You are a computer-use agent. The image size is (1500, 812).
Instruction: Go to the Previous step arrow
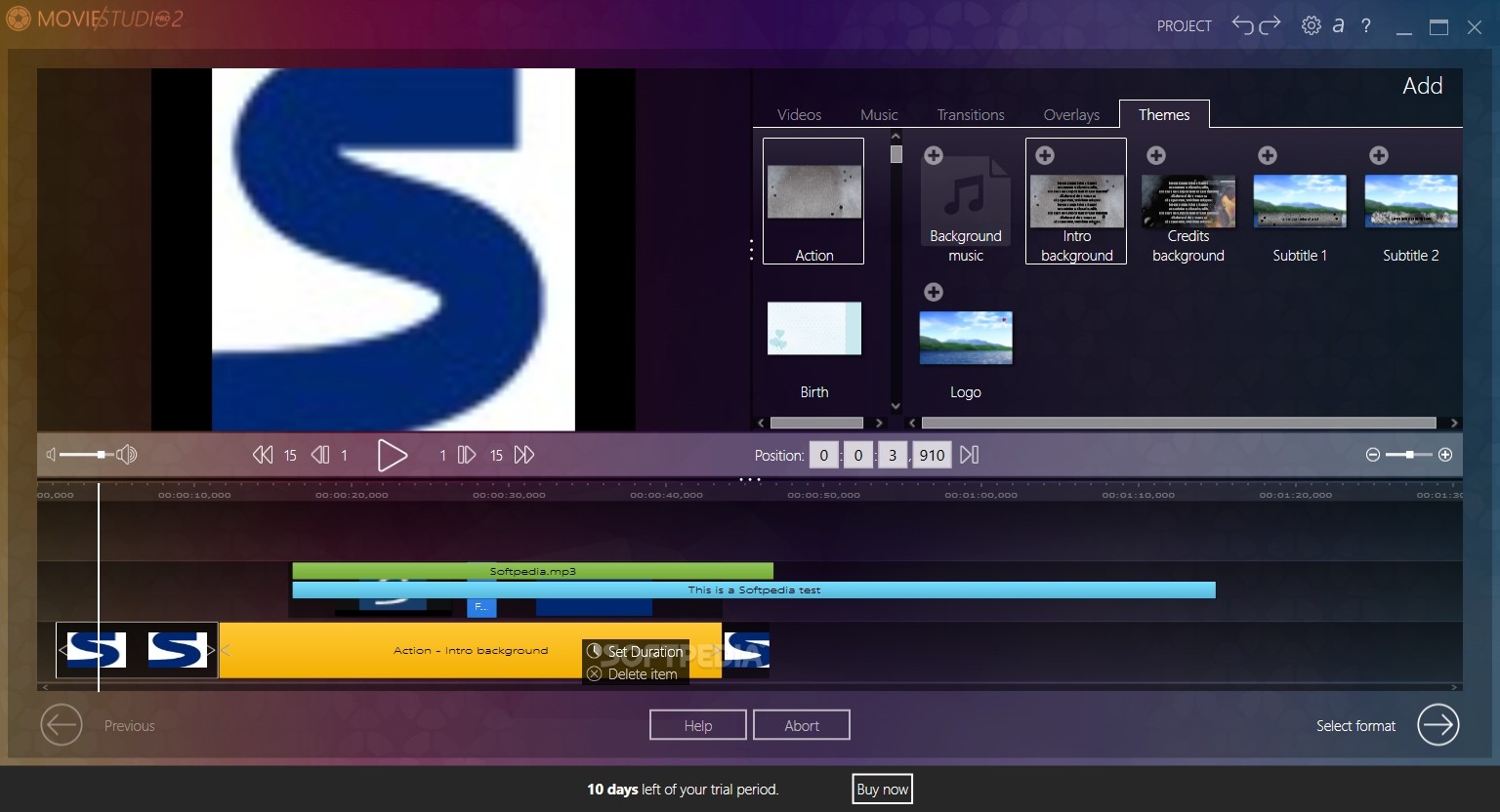[61, 725]
